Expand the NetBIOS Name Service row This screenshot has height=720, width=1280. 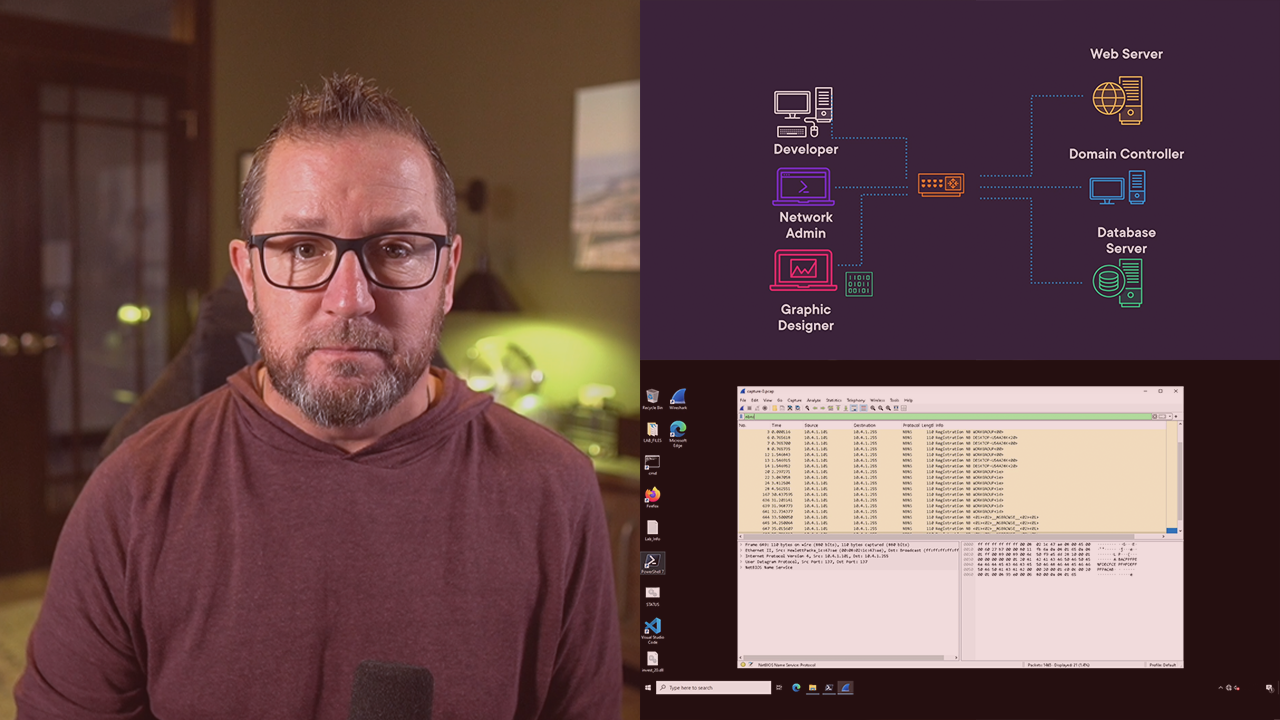point(741,567)
